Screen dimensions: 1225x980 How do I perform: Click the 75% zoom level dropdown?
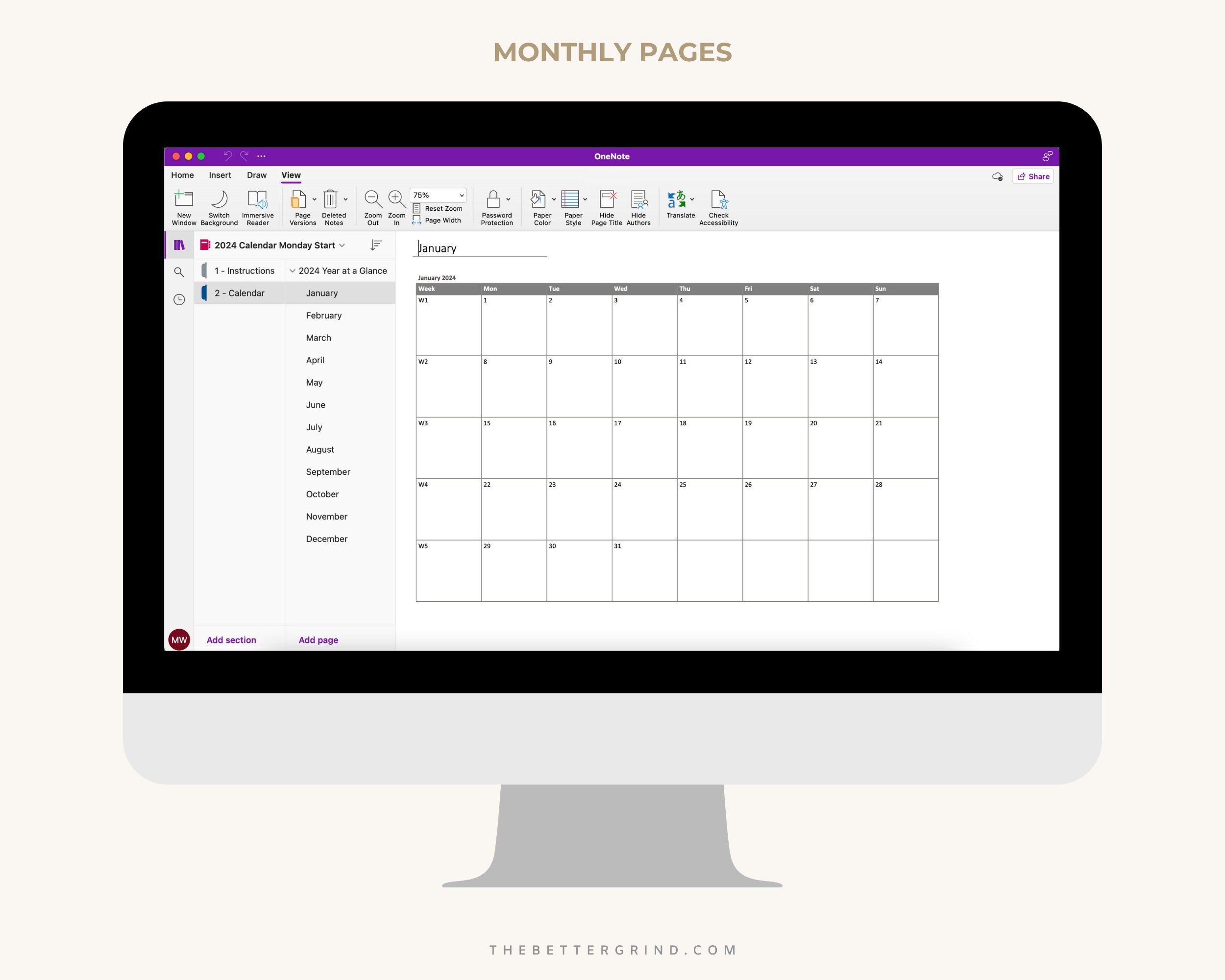[437, 196]
